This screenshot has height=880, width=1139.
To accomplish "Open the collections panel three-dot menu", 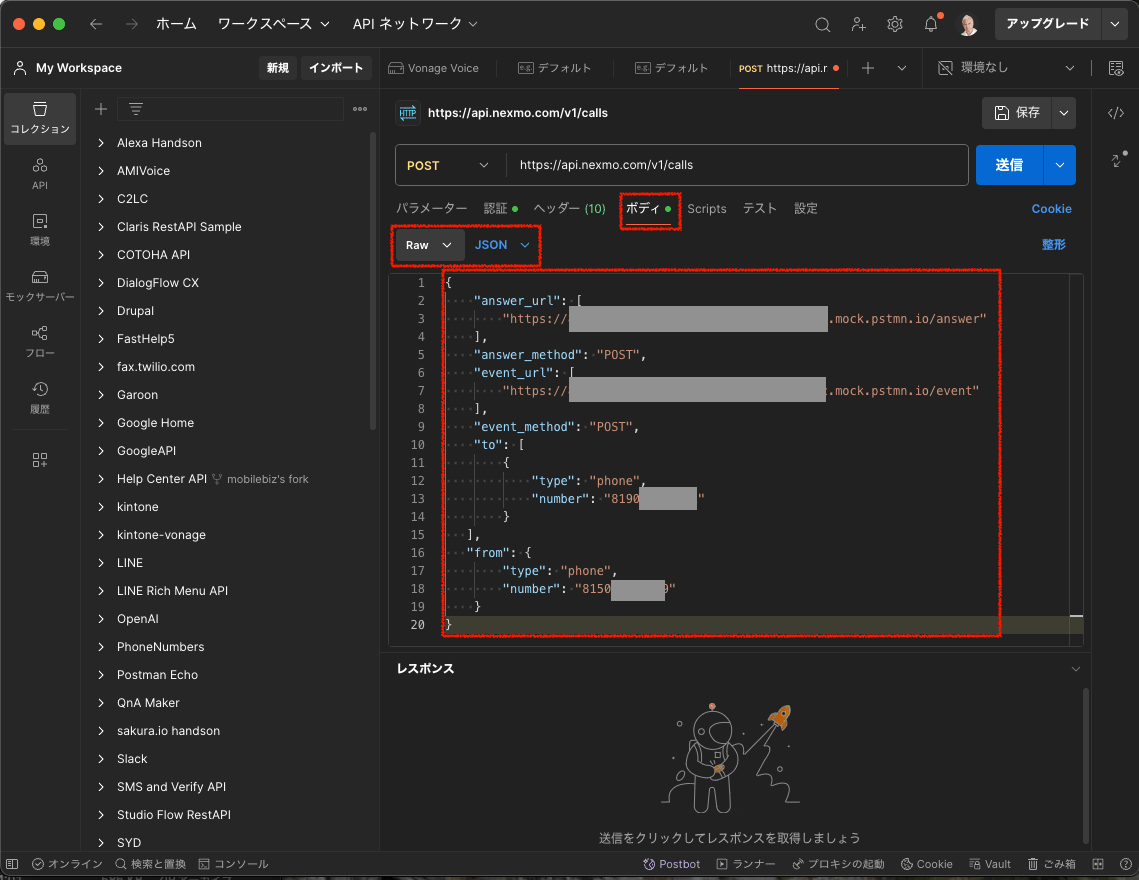I will (x=360, y=109).
